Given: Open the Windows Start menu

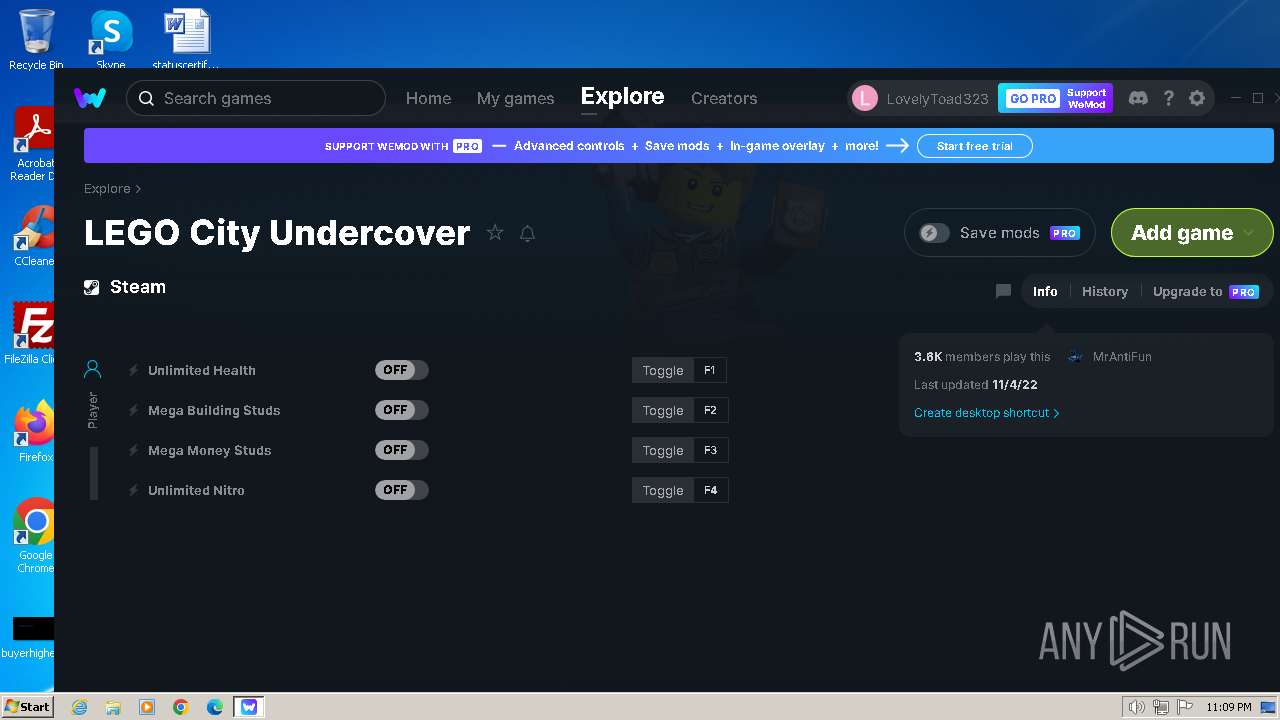Looking at the screenshot, I should click(27, 706).
